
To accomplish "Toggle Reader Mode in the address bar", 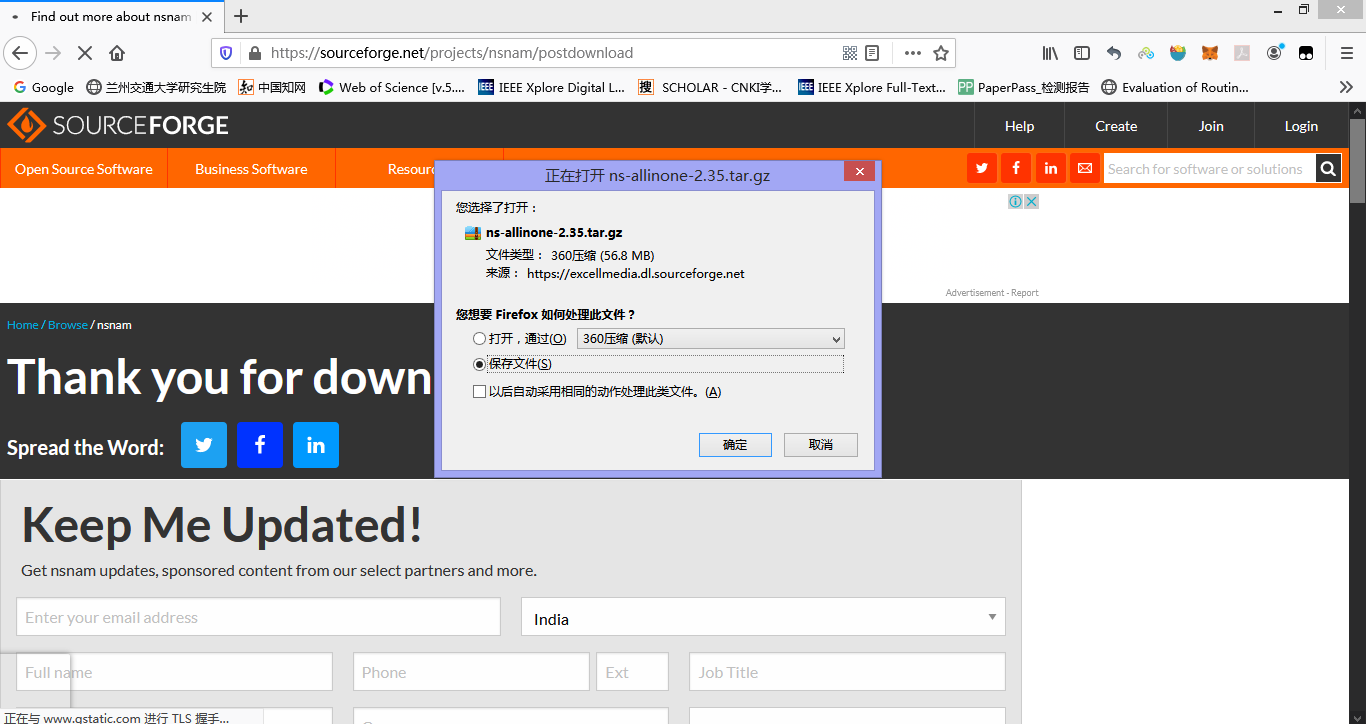I will (874, 52).
